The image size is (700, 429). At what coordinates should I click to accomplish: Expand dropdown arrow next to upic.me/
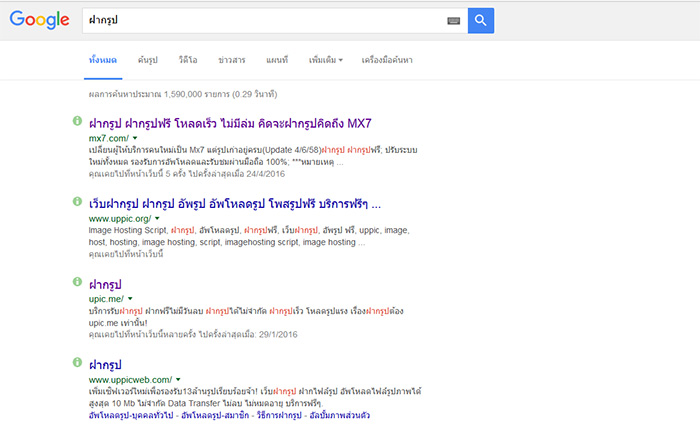point(130,299)
